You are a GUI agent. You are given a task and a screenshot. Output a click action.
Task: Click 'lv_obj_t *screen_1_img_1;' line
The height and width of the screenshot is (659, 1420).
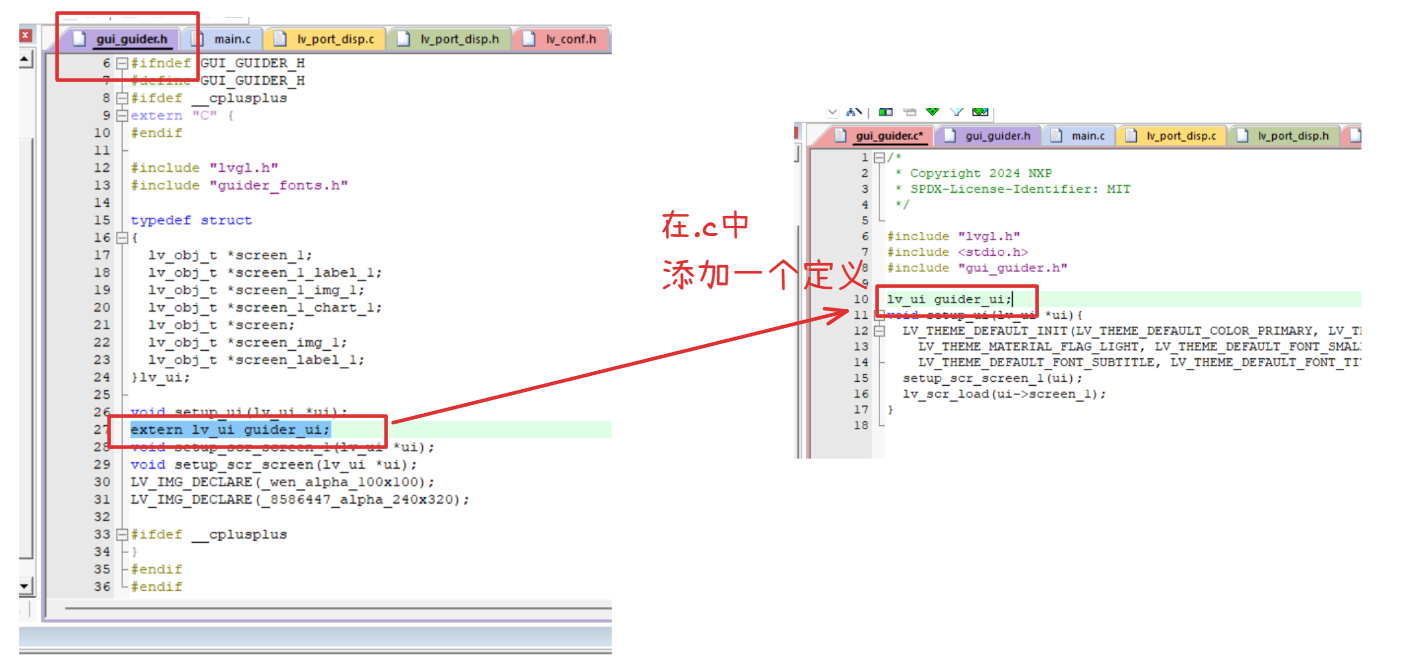(257, 290)
